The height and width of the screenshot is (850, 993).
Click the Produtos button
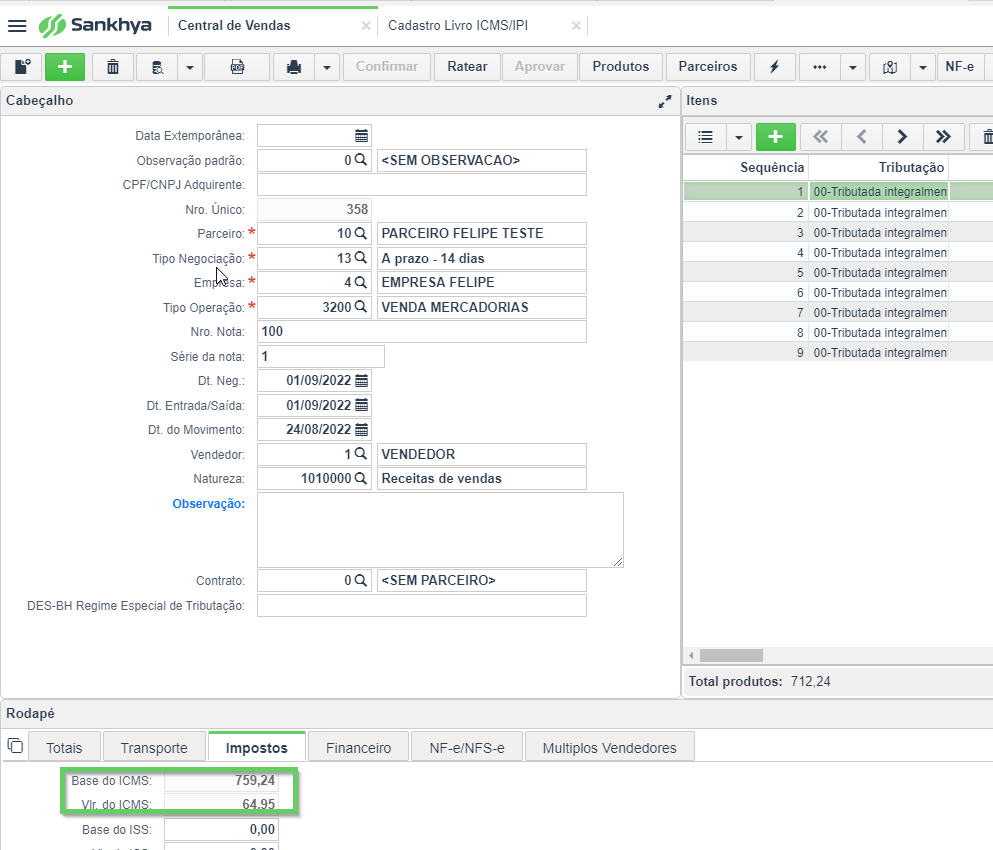click(x=621, y=67)
